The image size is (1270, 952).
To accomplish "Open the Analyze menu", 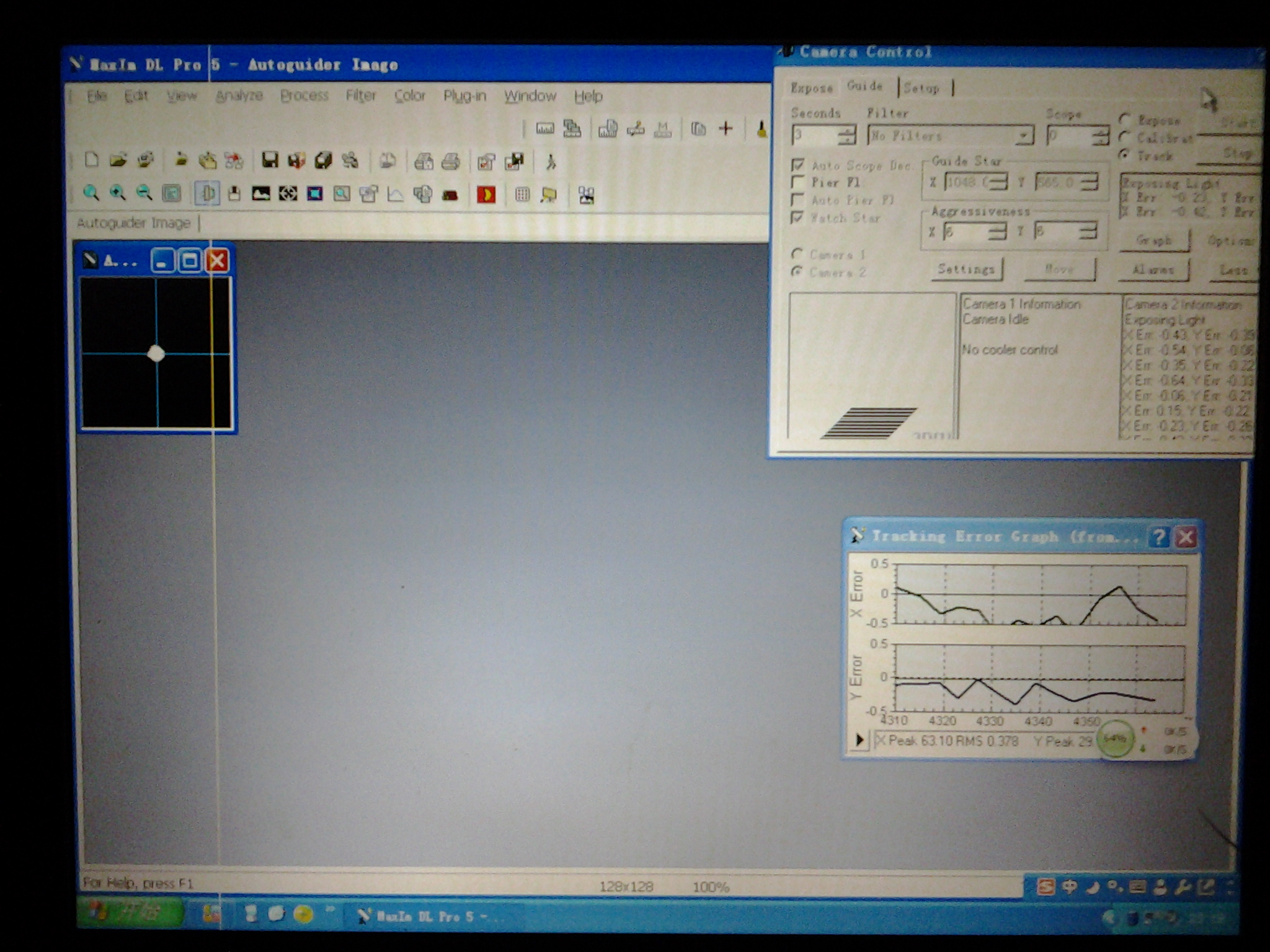I will [239, 96].
